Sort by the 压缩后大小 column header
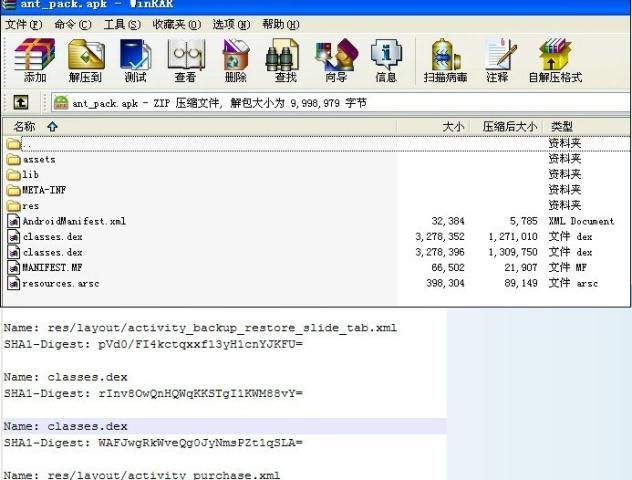Image resolution: width=632 pixels, height=480 pixels. pos(507,127)
